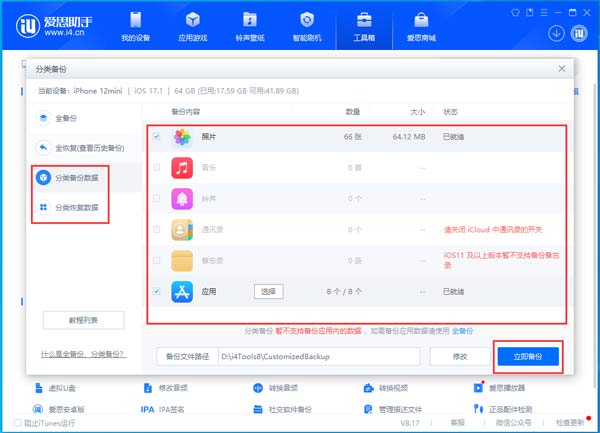600x433 pixels.
Task: Click the 请关闭 iCloud 中通讯录的开关 warning text
Action: tap(493, 230)
